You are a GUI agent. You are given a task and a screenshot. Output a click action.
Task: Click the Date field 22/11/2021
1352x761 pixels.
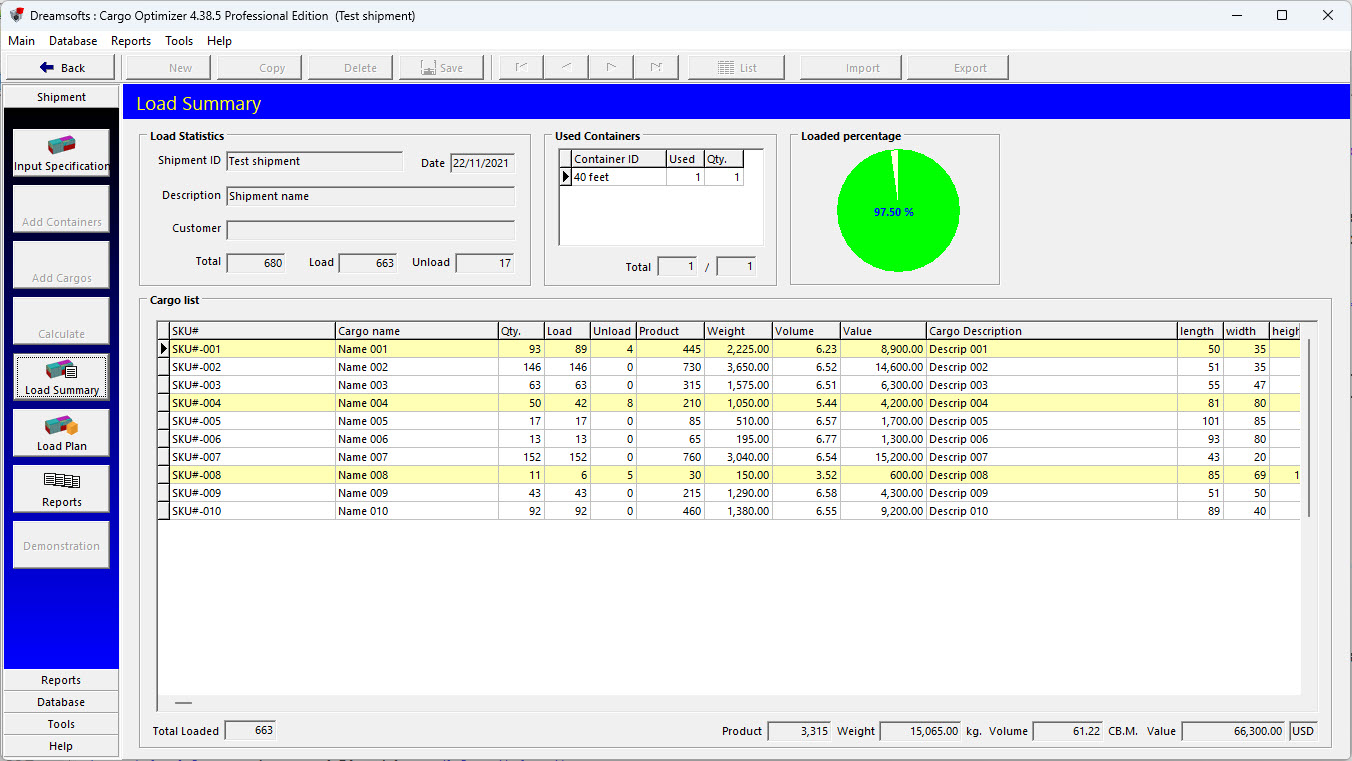coord(482,163)
